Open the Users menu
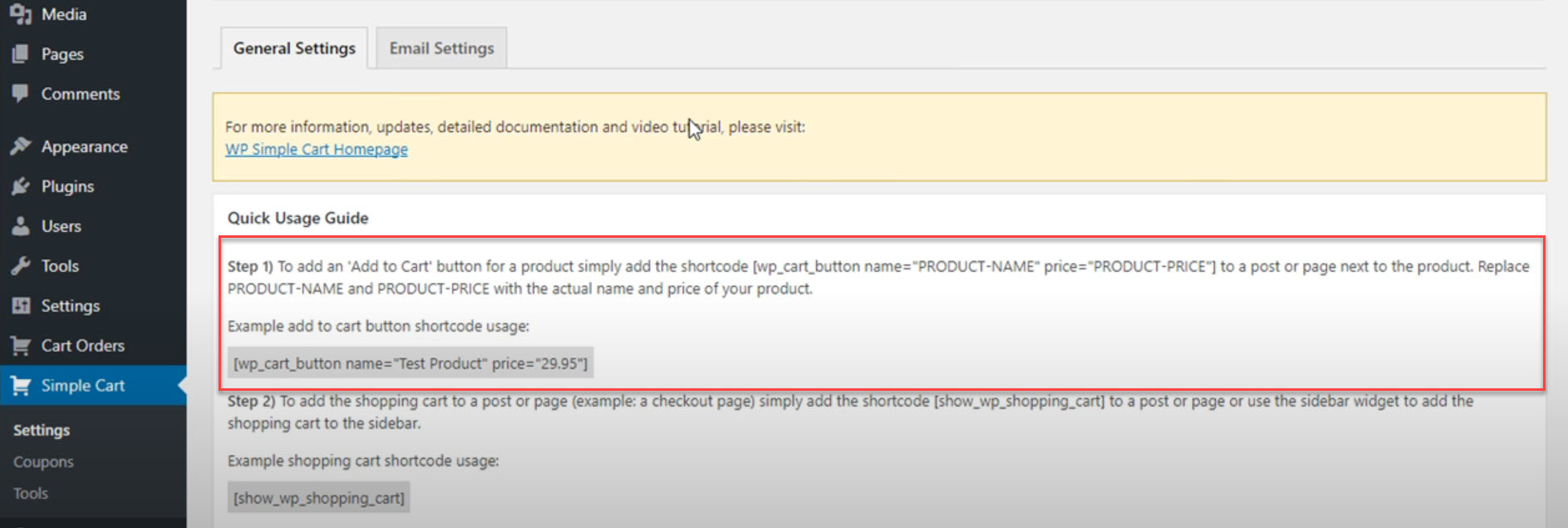 pos(61,226)
